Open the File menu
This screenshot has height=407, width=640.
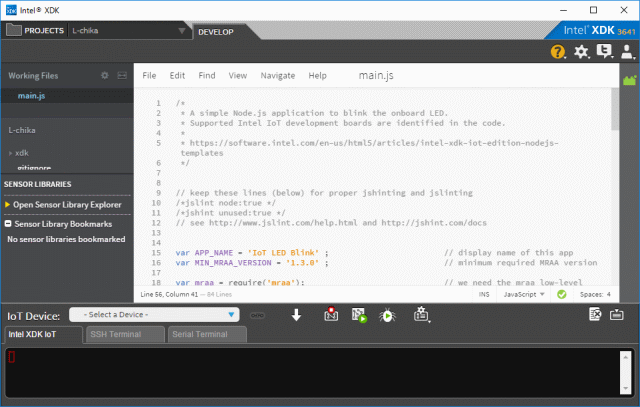pos(149,76)
